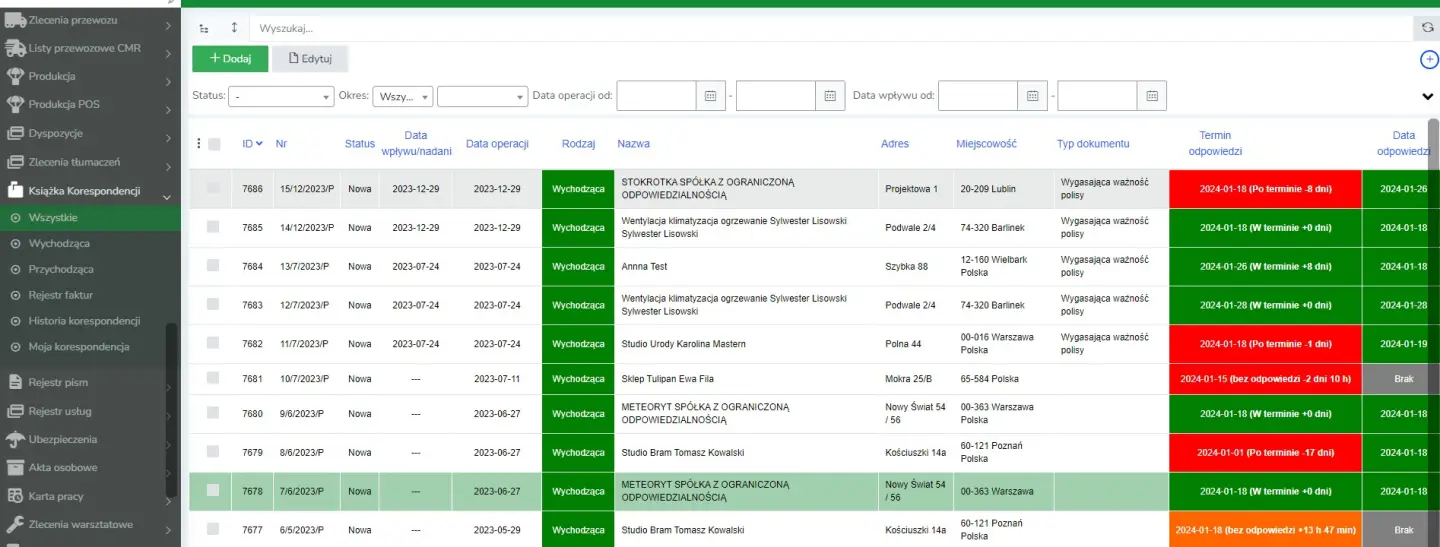Click the gray Brak cell in row 7681

pos(1404,379)
